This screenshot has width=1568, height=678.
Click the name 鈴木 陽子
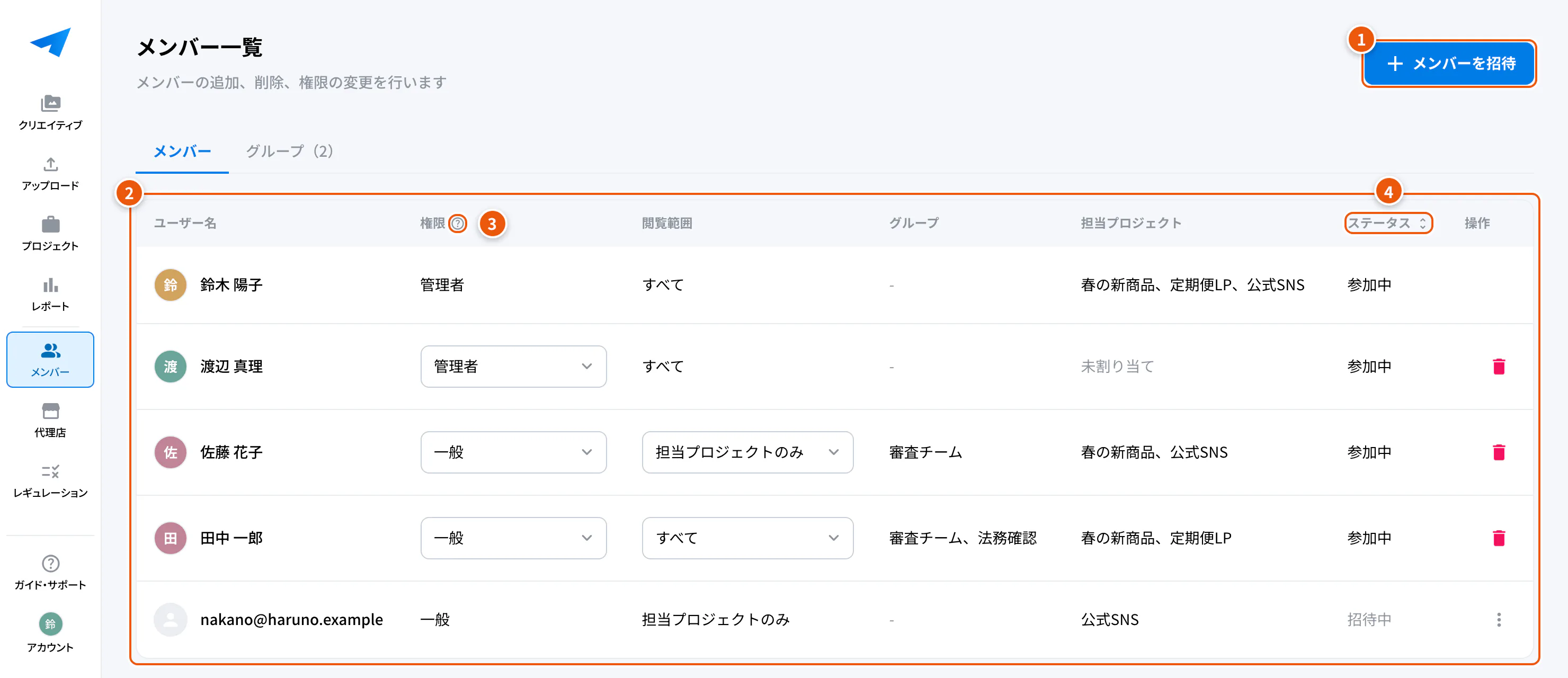pyautogui.click(x=231, y=285)
